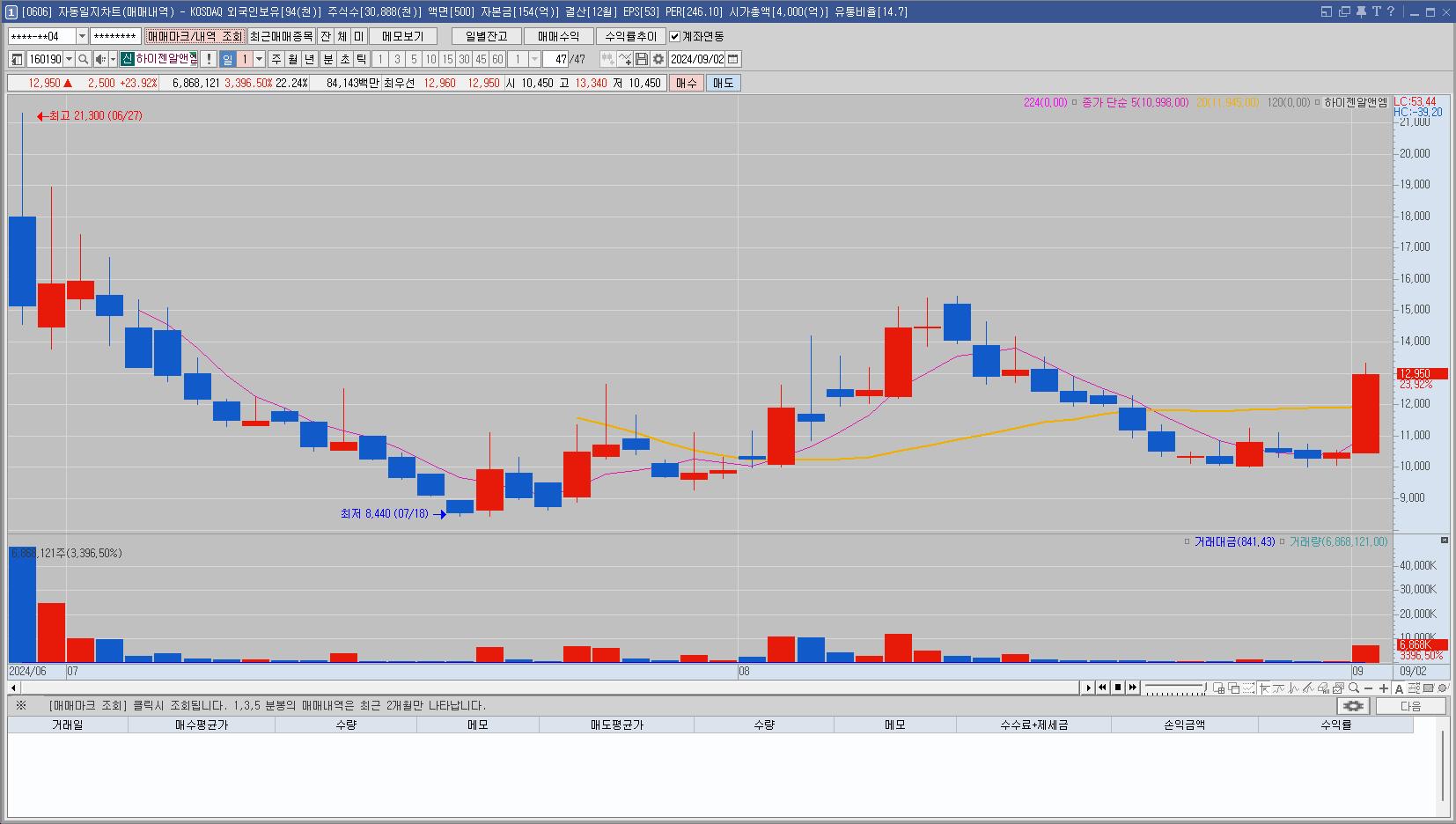1456x824 pixels.
Task: Click the 거래일 column header
Action: pyautogui.click(x=68, y=725)
